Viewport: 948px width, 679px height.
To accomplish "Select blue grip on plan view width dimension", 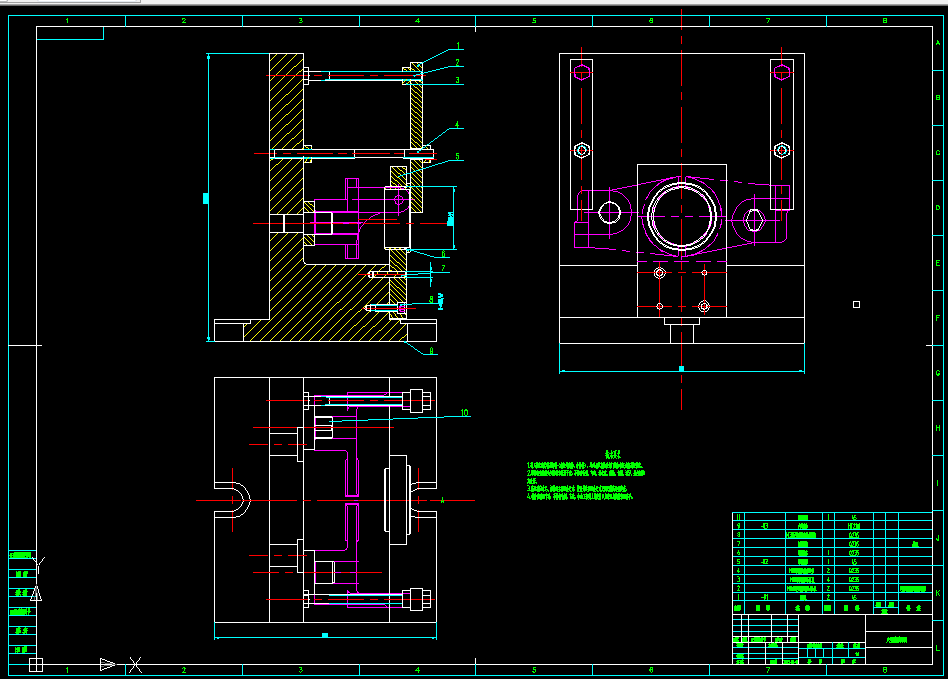I will [x=325, y=635].
